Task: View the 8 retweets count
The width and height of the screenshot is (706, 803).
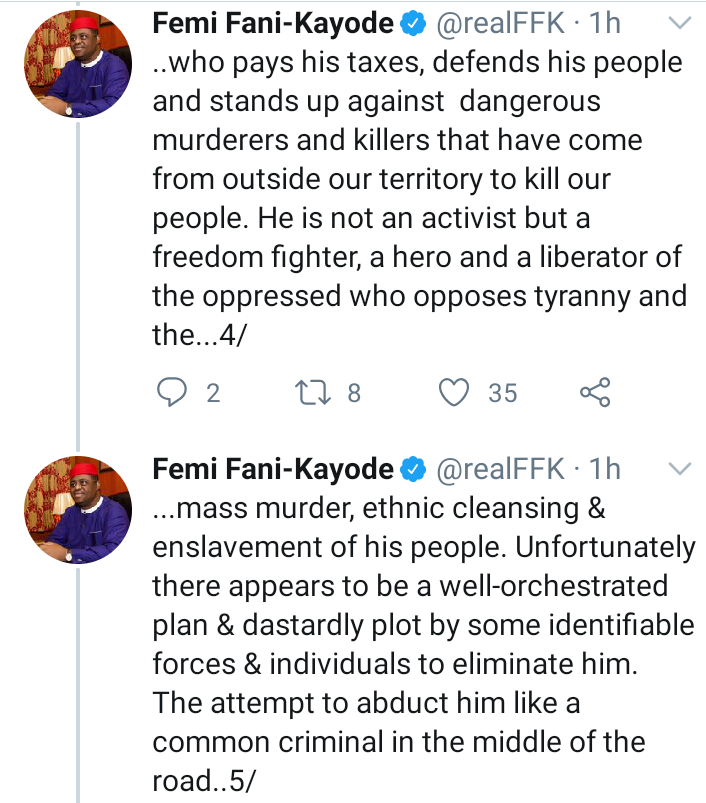Action: click(x=354, y=393)
